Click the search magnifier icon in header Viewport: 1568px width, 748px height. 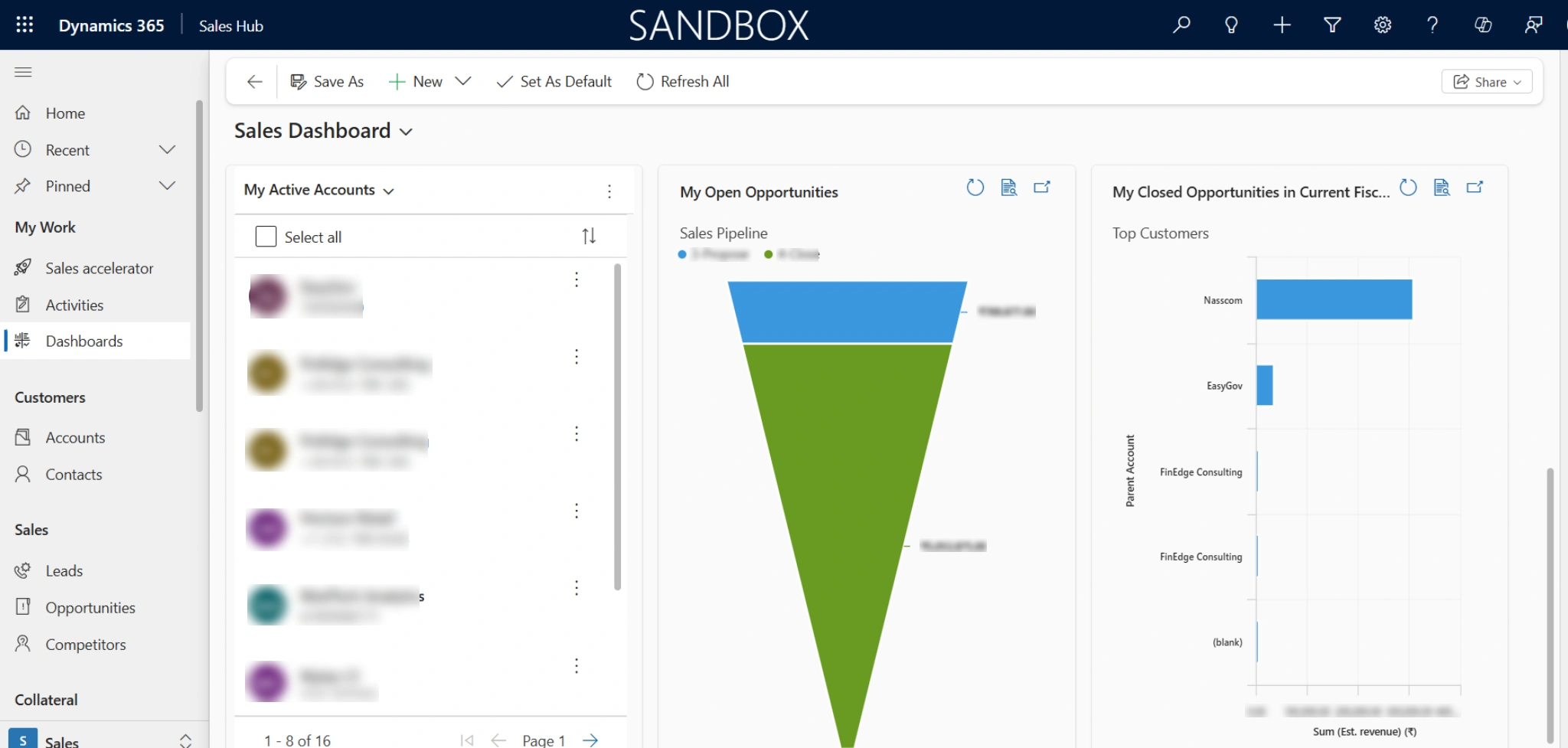pos(1181,25)
